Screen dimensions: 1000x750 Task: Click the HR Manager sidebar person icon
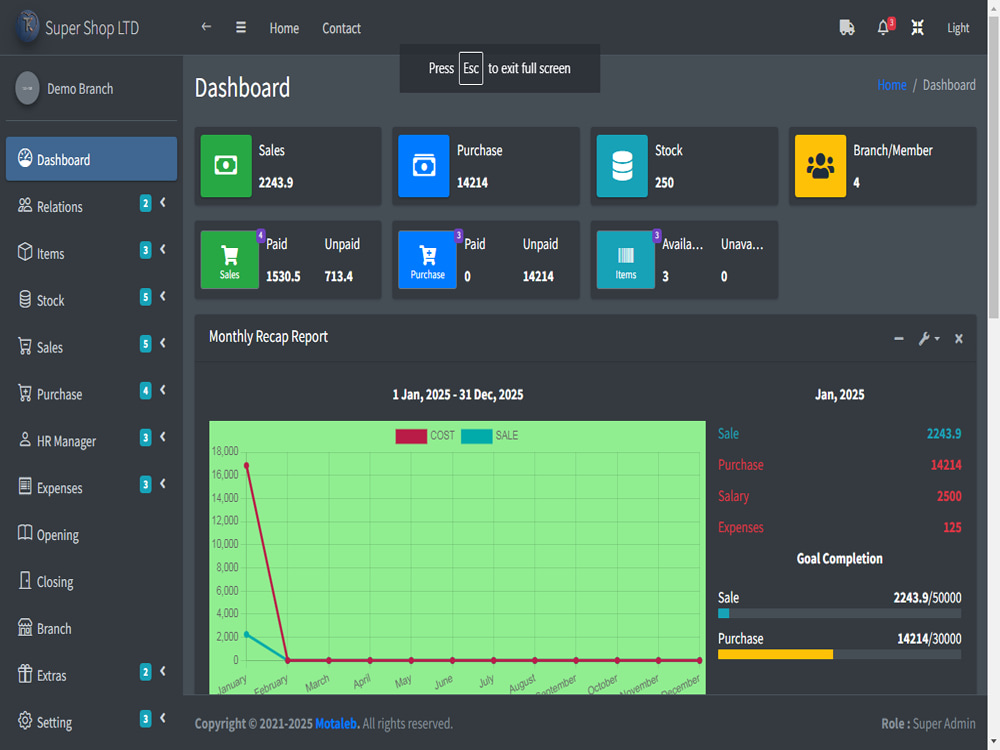[25, 440]
